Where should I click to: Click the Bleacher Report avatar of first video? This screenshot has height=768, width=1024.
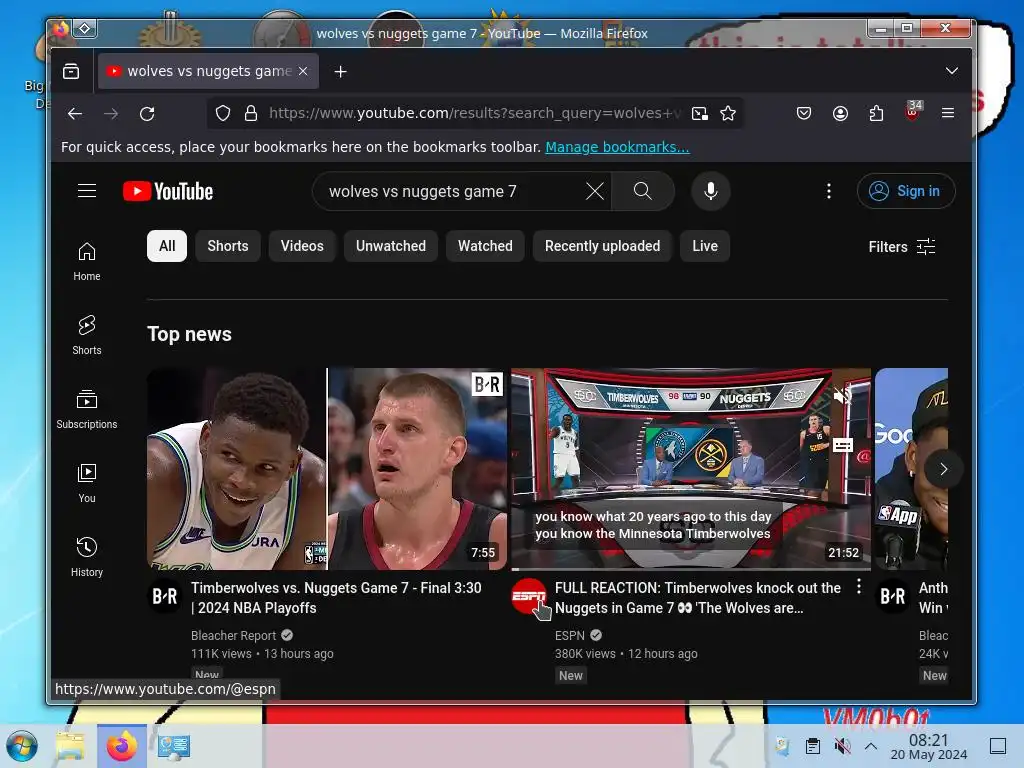pyautogui.click(x=165, y=596)
